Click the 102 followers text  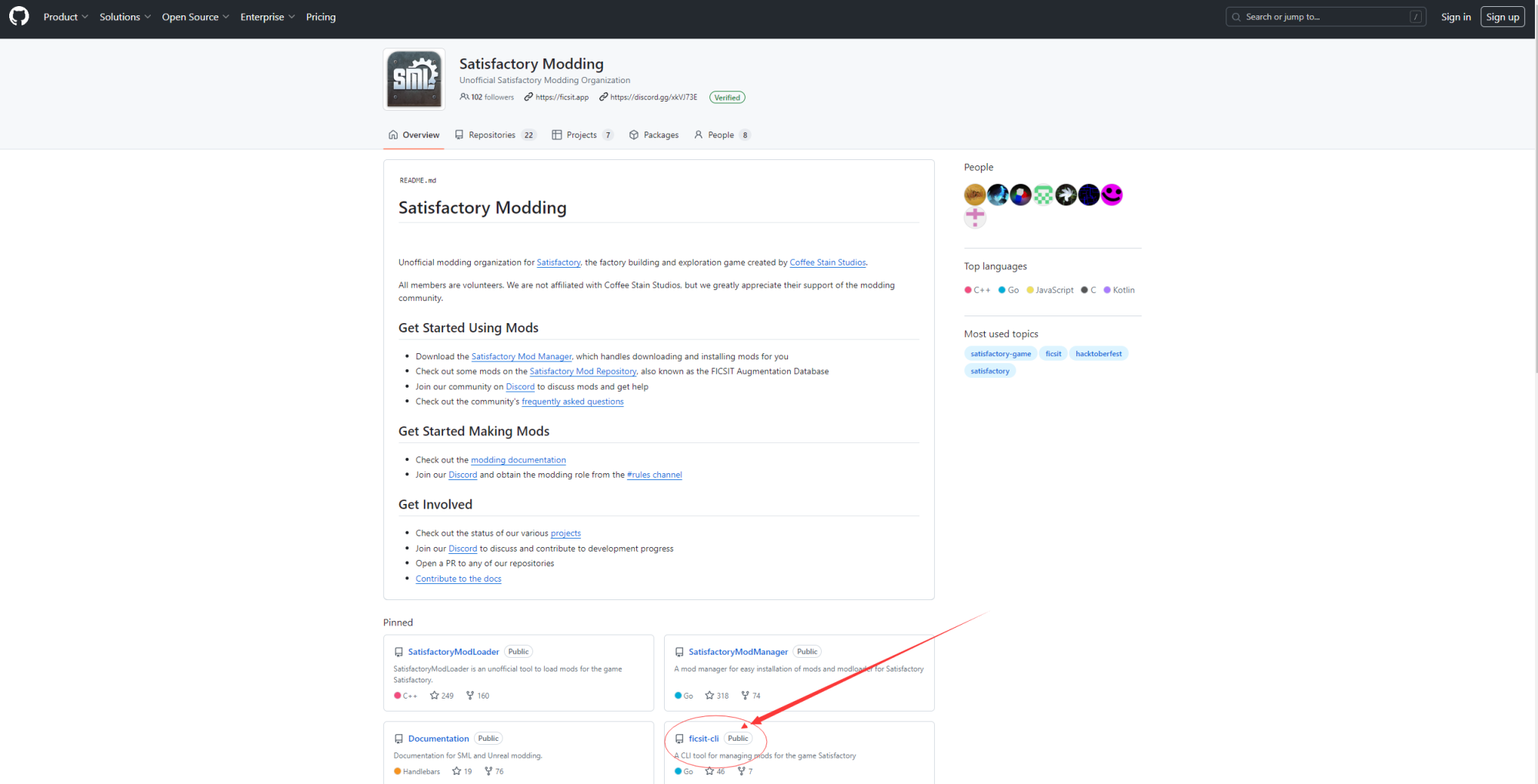tap(492, 97)
